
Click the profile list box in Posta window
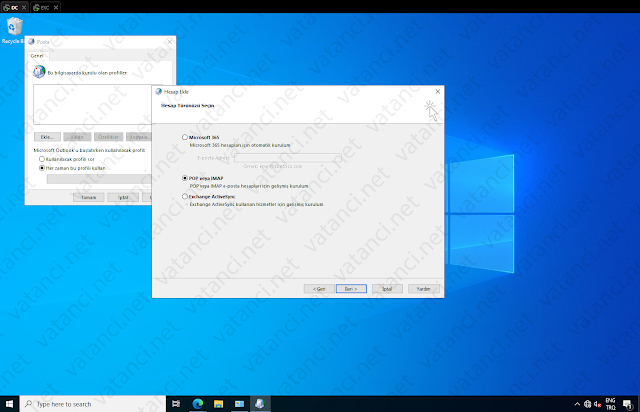(93, 104)
